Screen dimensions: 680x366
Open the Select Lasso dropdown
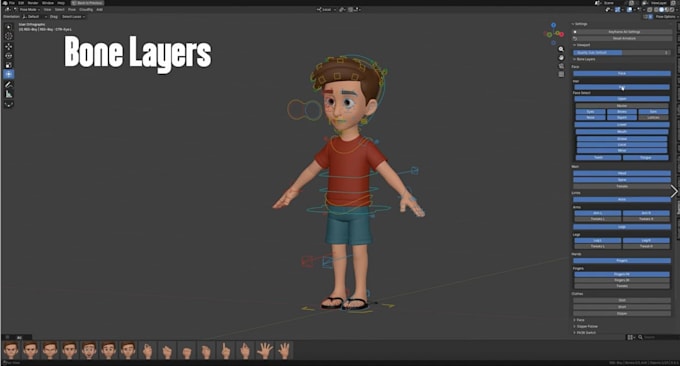(73, 16)
